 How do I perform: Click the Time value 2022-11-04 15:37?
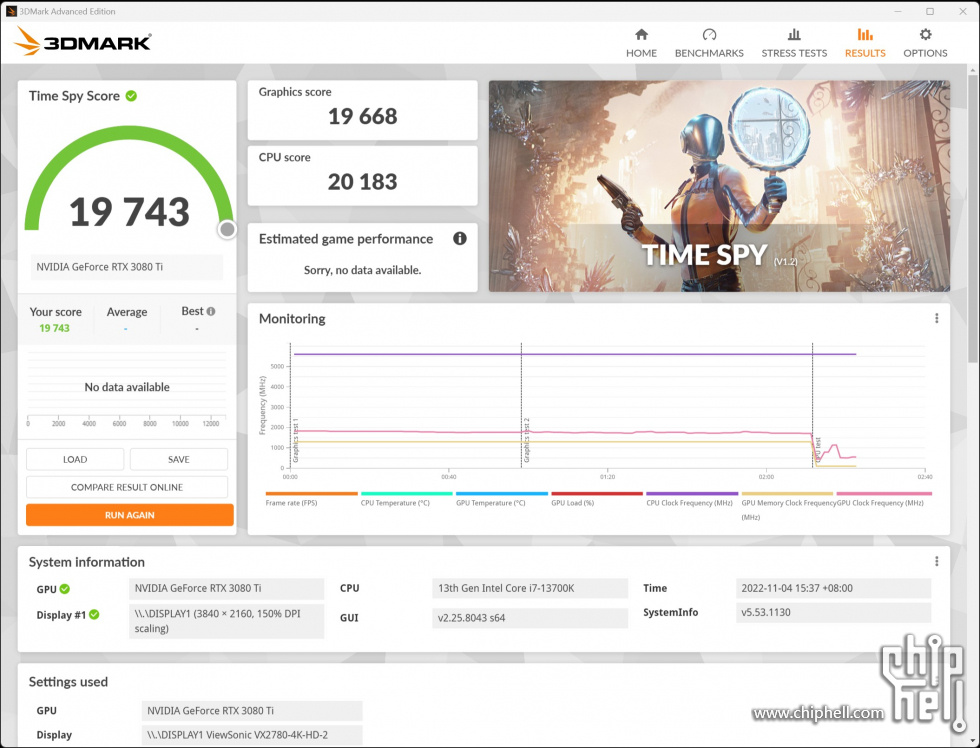pos(833,588)
